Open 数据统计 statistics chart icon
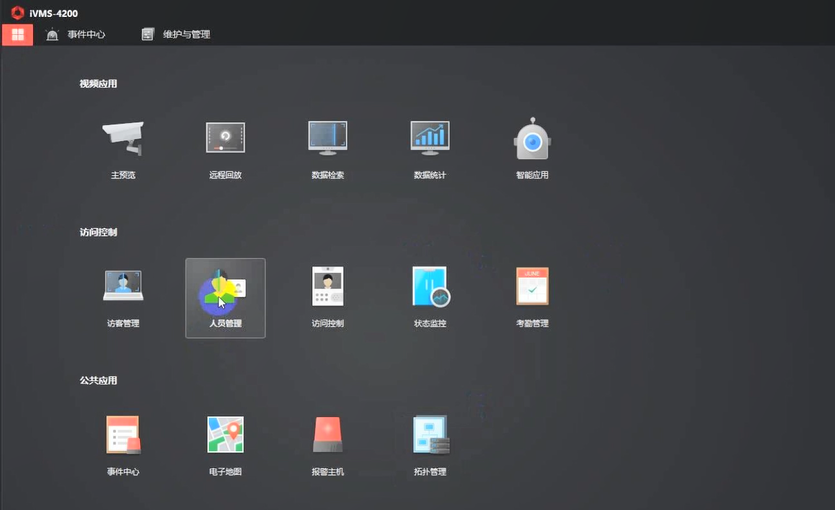The width and height of the screenshot is (835, 510). (430, 138)
